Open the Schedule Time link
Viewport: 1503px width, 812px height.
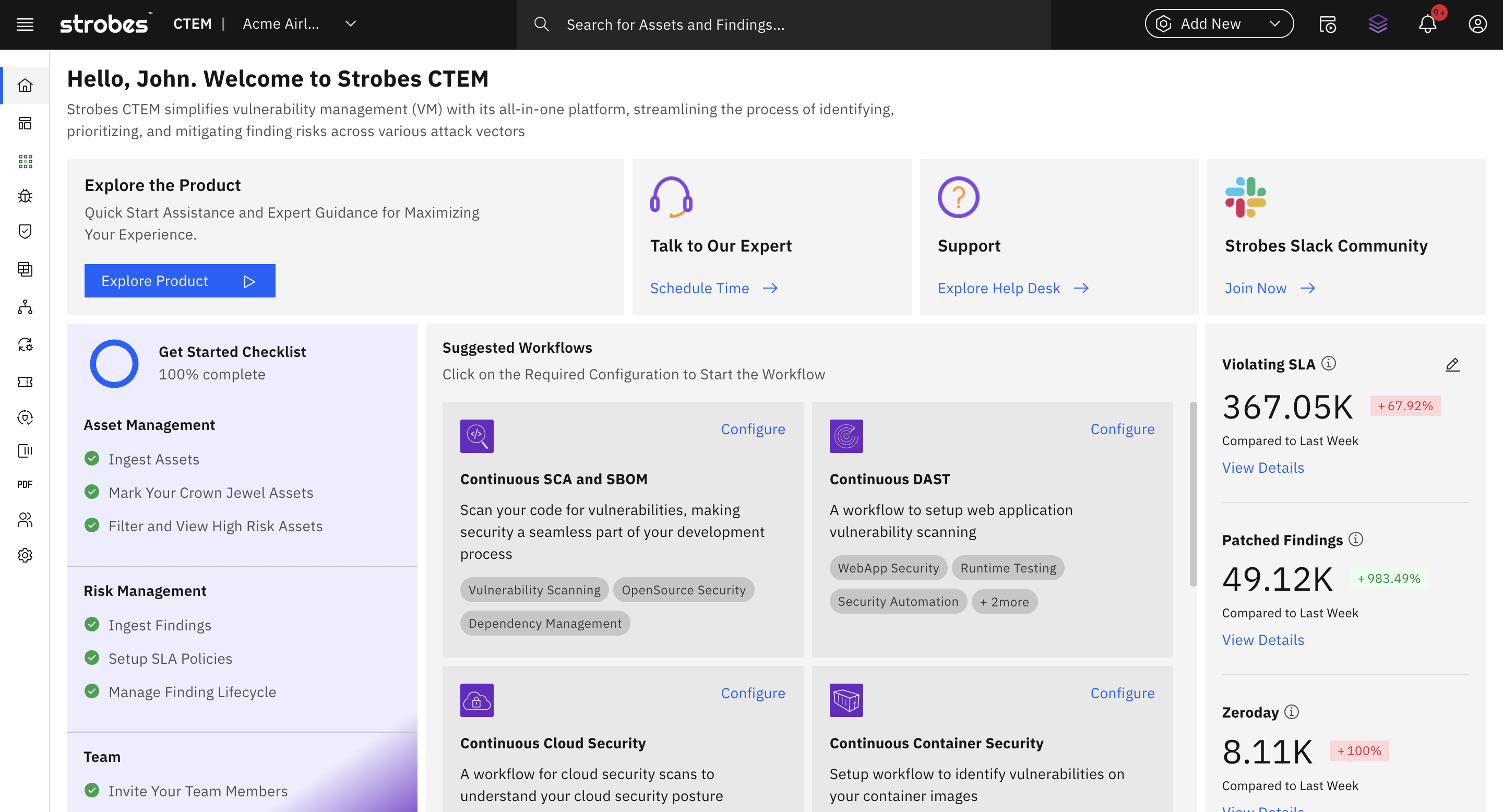713,288
